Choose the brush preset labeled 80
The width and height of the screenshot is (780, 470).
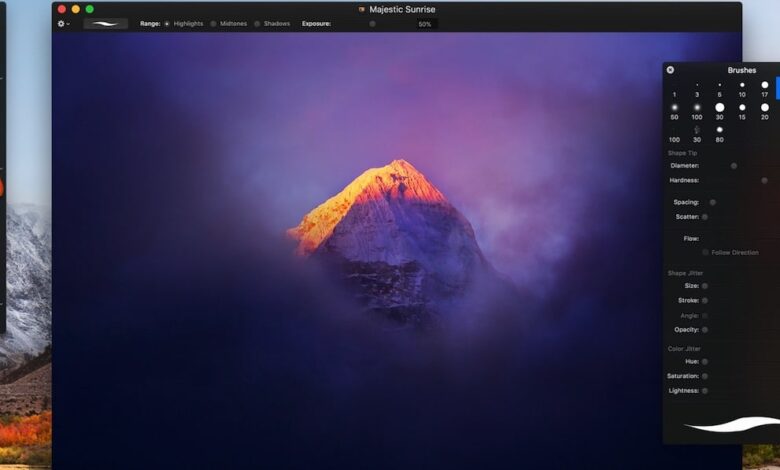click(x=719, y=130)
